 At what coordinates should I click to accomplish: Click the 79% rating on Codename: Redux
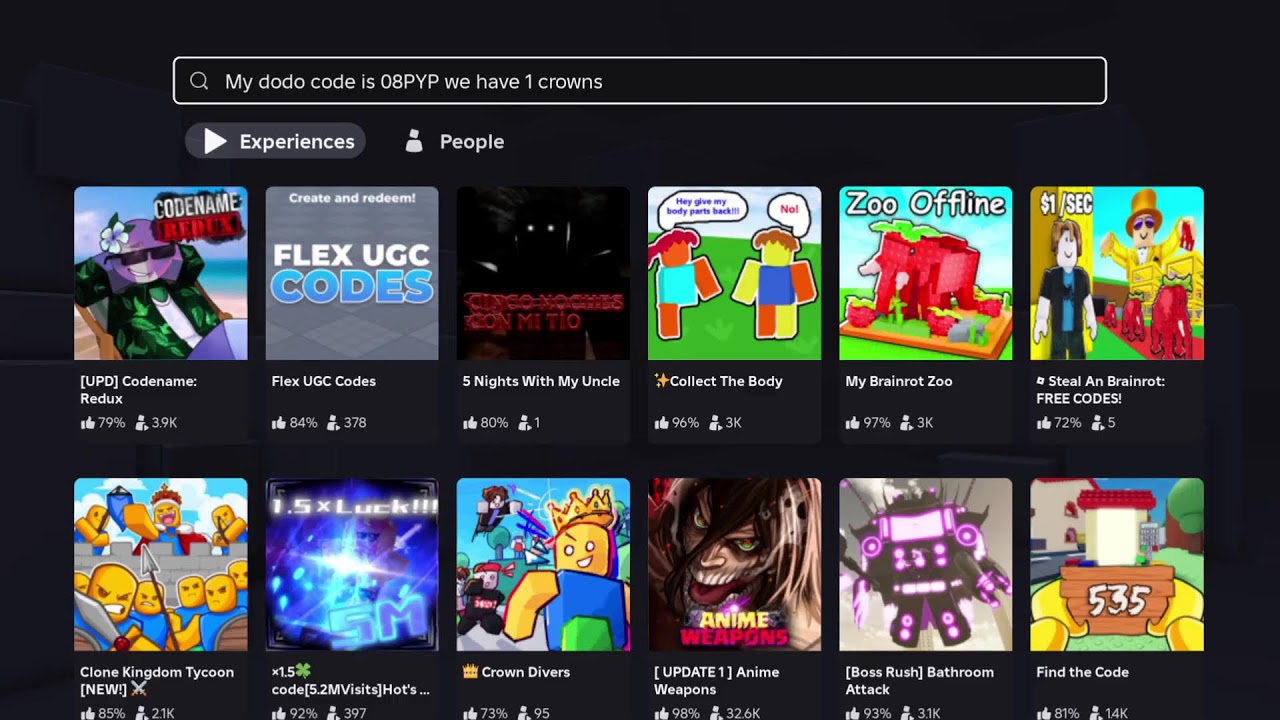tap(112, 423)
